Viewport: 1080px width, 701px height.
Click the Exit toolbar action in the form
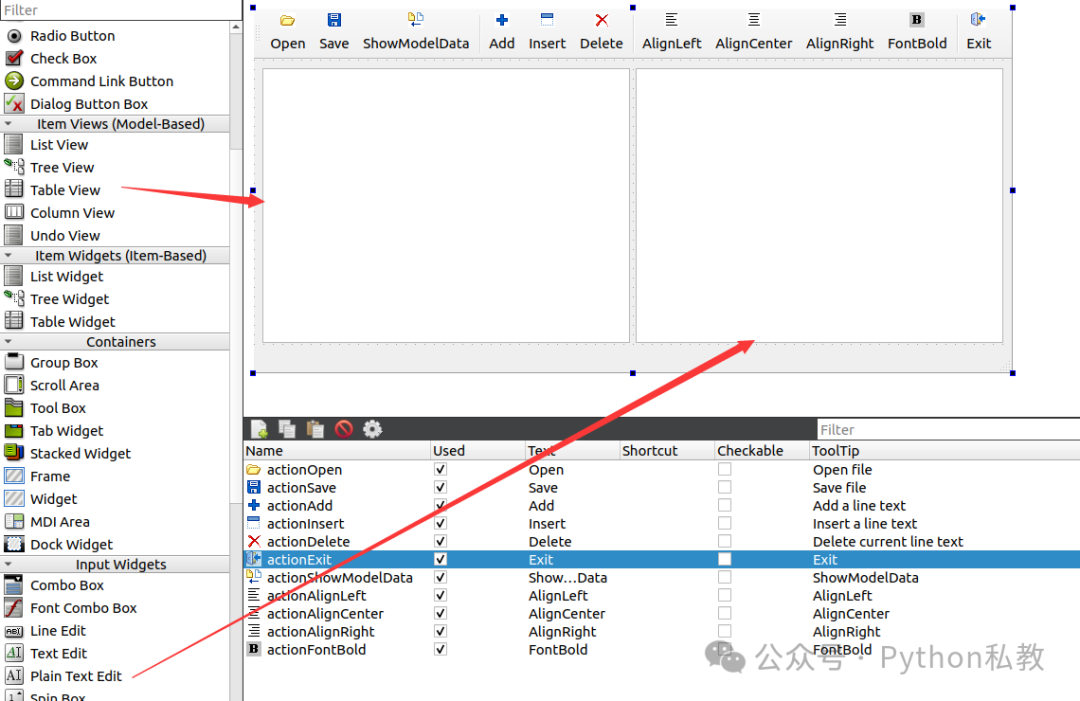pos(978,31)
